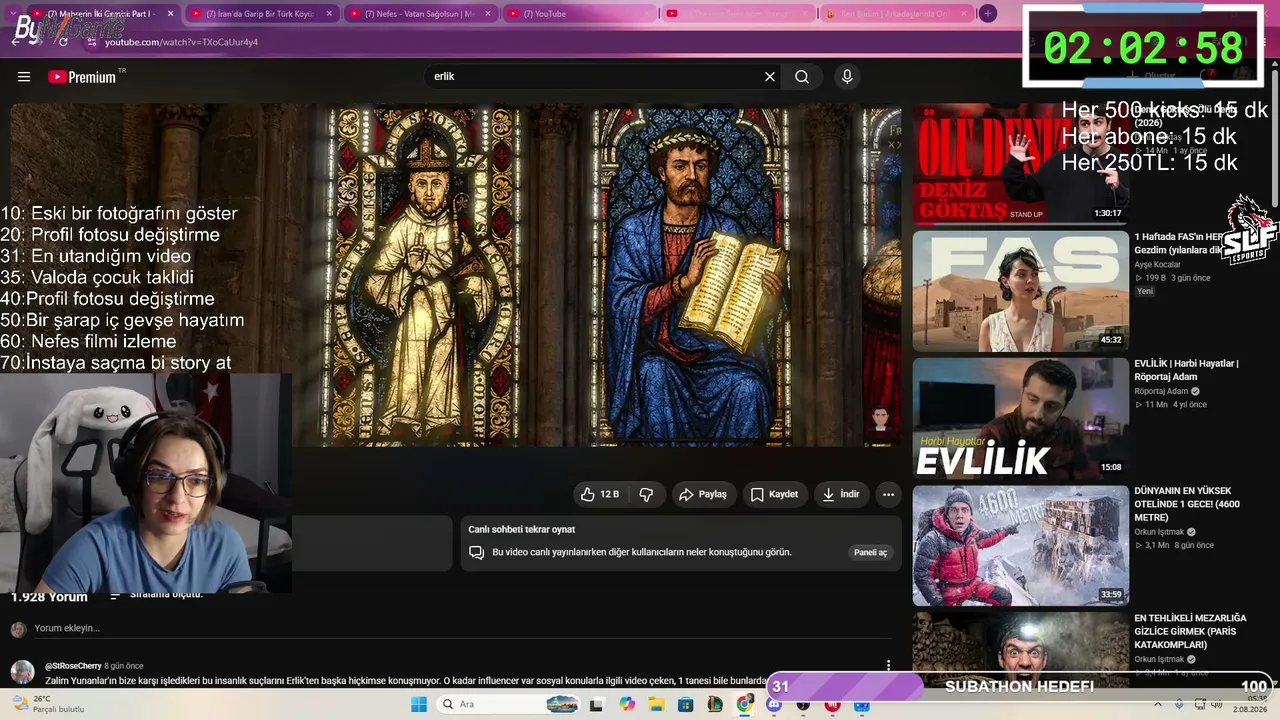Play the Deniz Göktaş stand up thumbnail
Viewport: 1280px width, 720px height.
(x=1020, y=164)
